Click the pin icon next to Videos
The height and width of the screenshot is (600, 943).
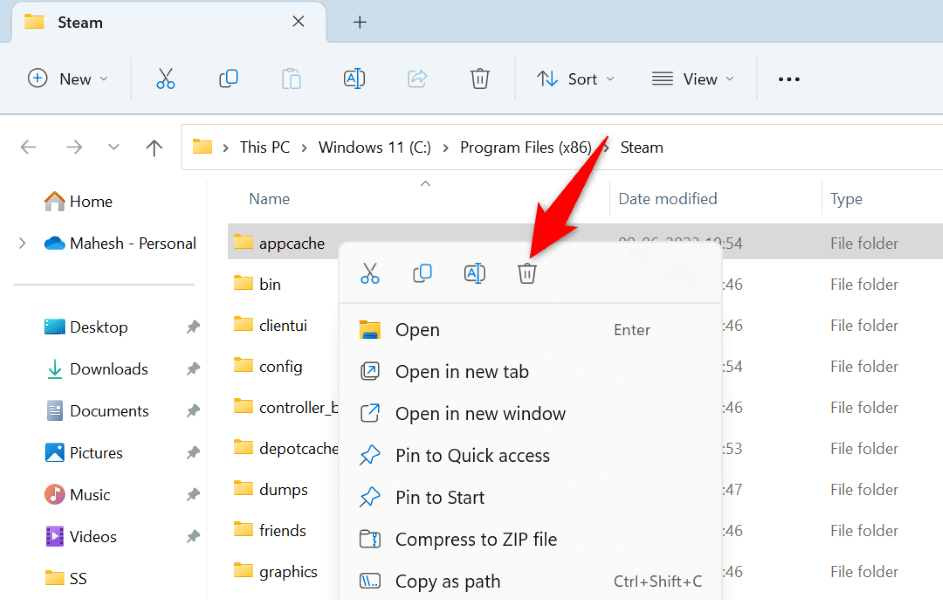click(x=193, y=536)
